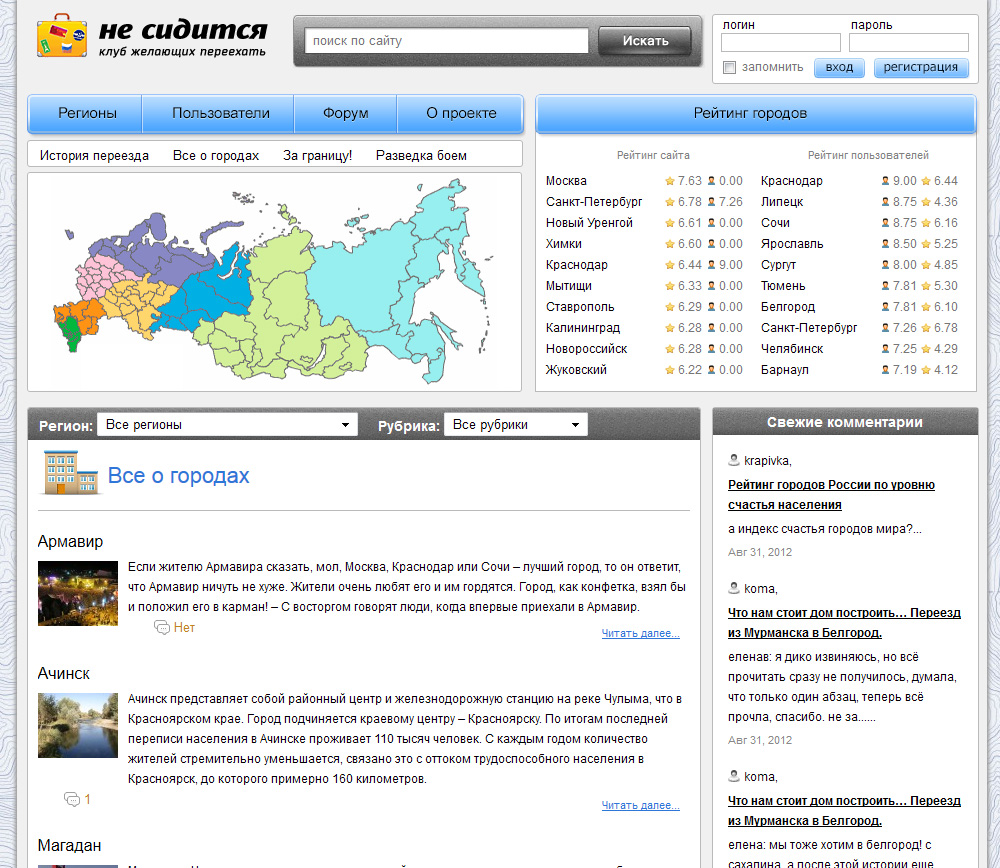
Task: Click star icon in Липецк row
Action: pyautogui.click(x=926, y=202)
